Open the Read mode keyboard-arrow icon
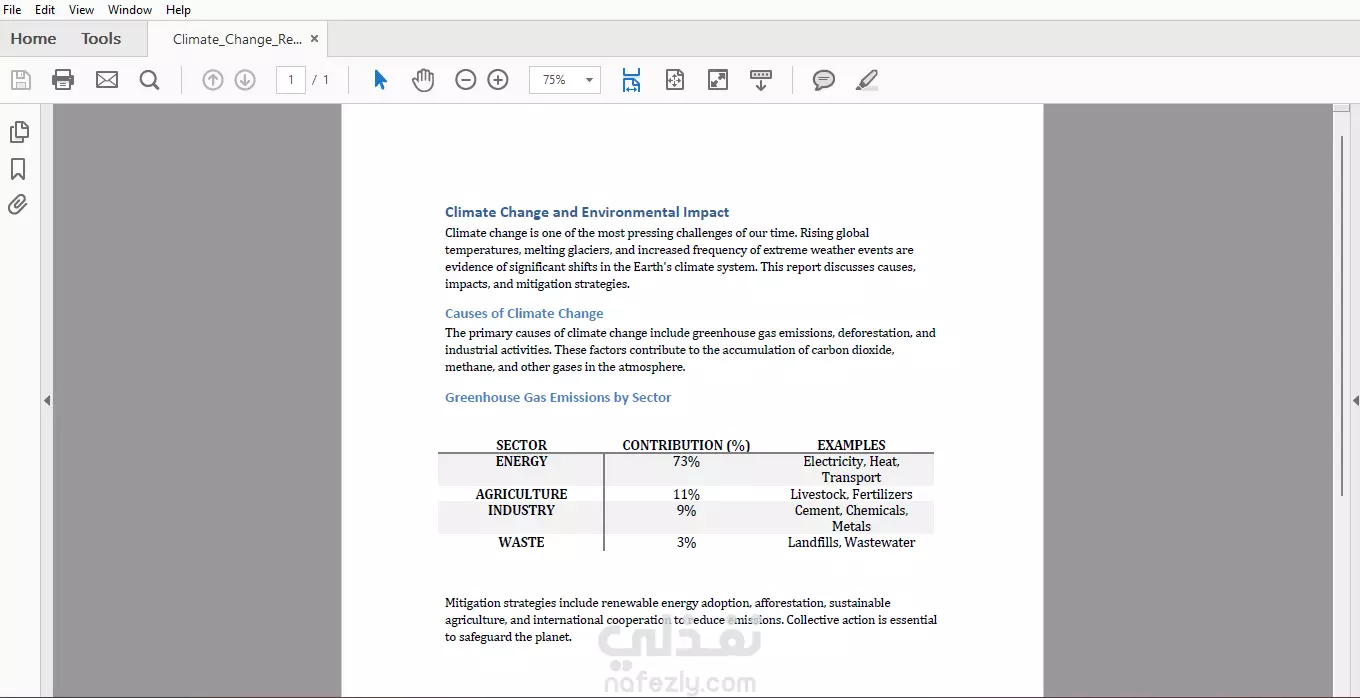 point(761,80)
